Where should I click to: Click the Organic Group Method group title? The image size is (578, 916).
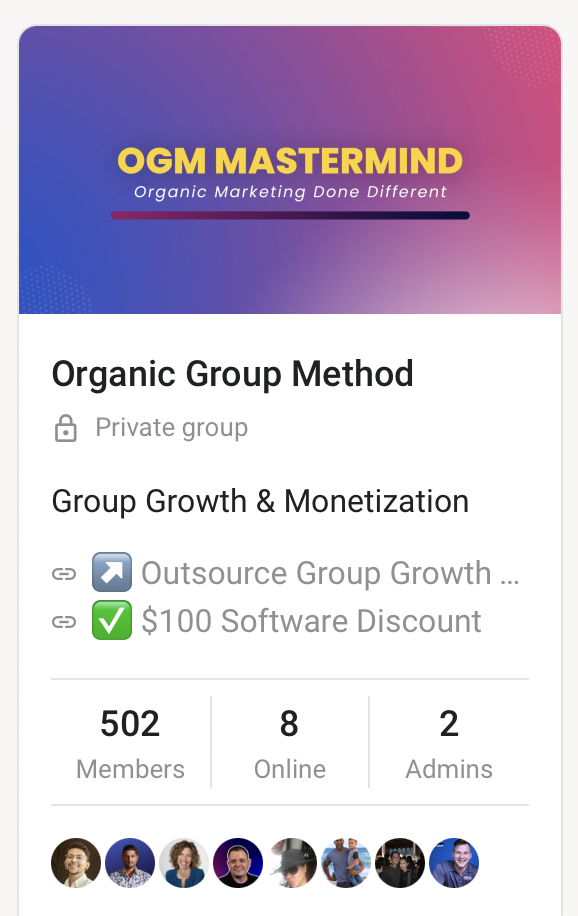tap(232, 374)
